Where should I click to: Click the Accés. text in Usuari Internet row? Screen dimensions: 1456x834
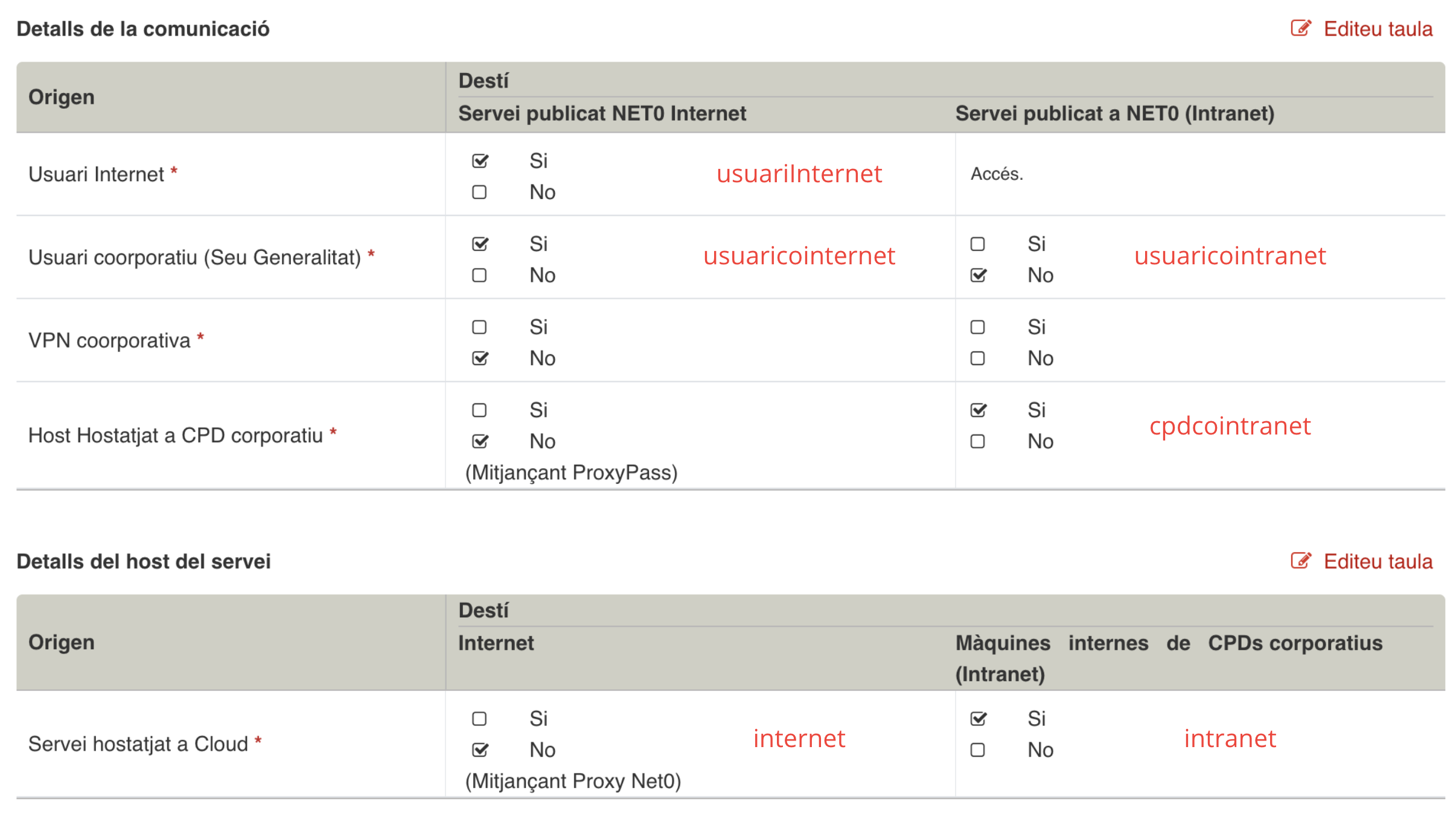(x=997, y=174)
